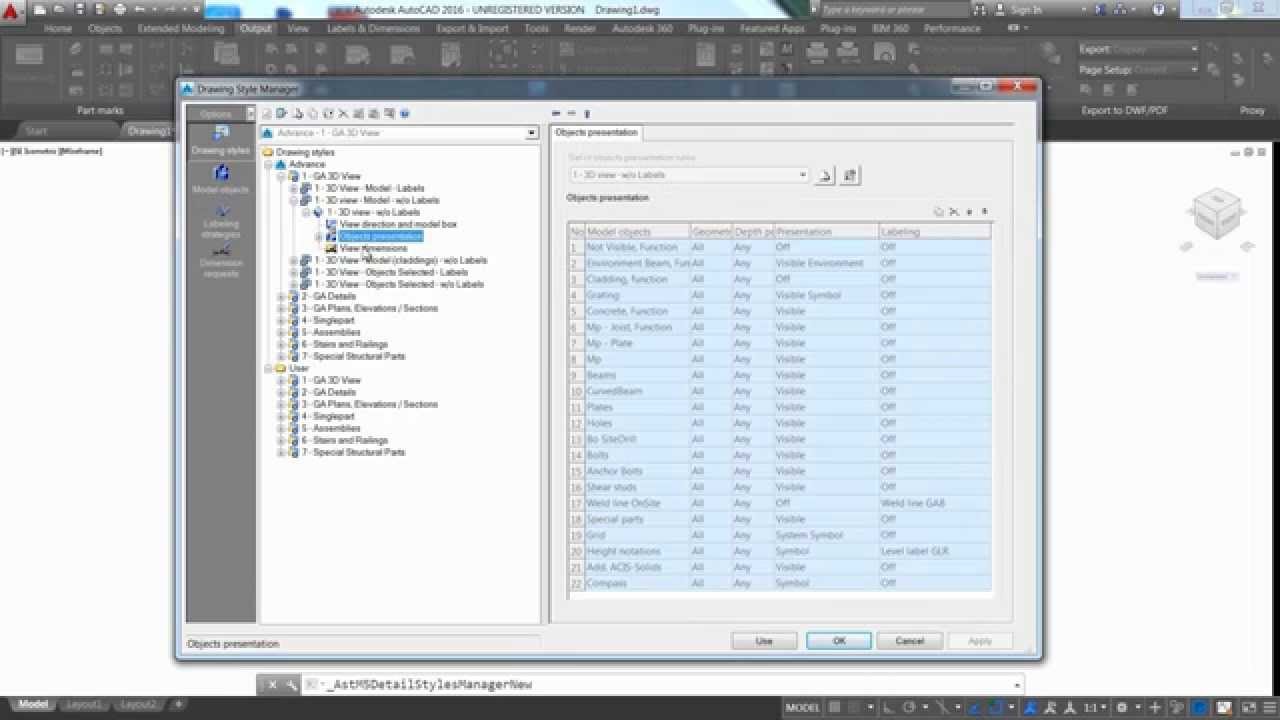Click the Model objects column header

(x=637, y=231)
